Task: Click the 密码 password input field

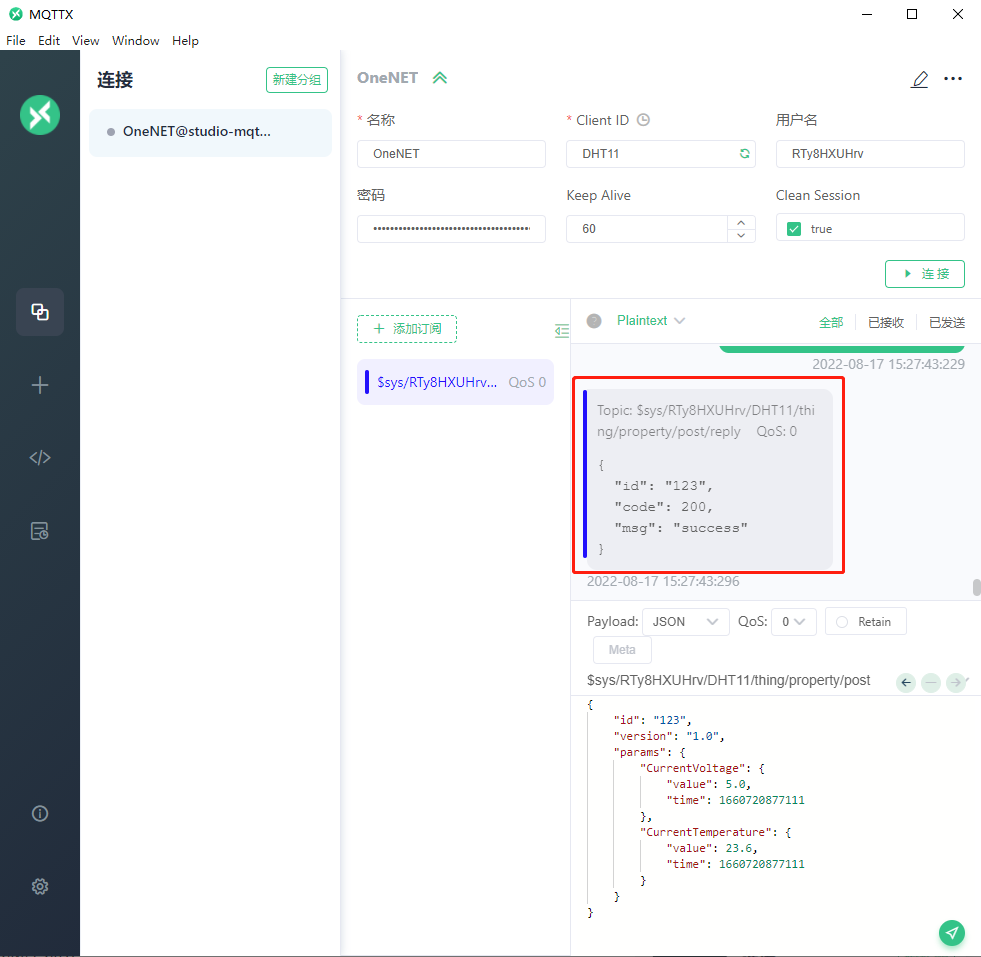Action: pyautogui.click(x=451, y=229)
